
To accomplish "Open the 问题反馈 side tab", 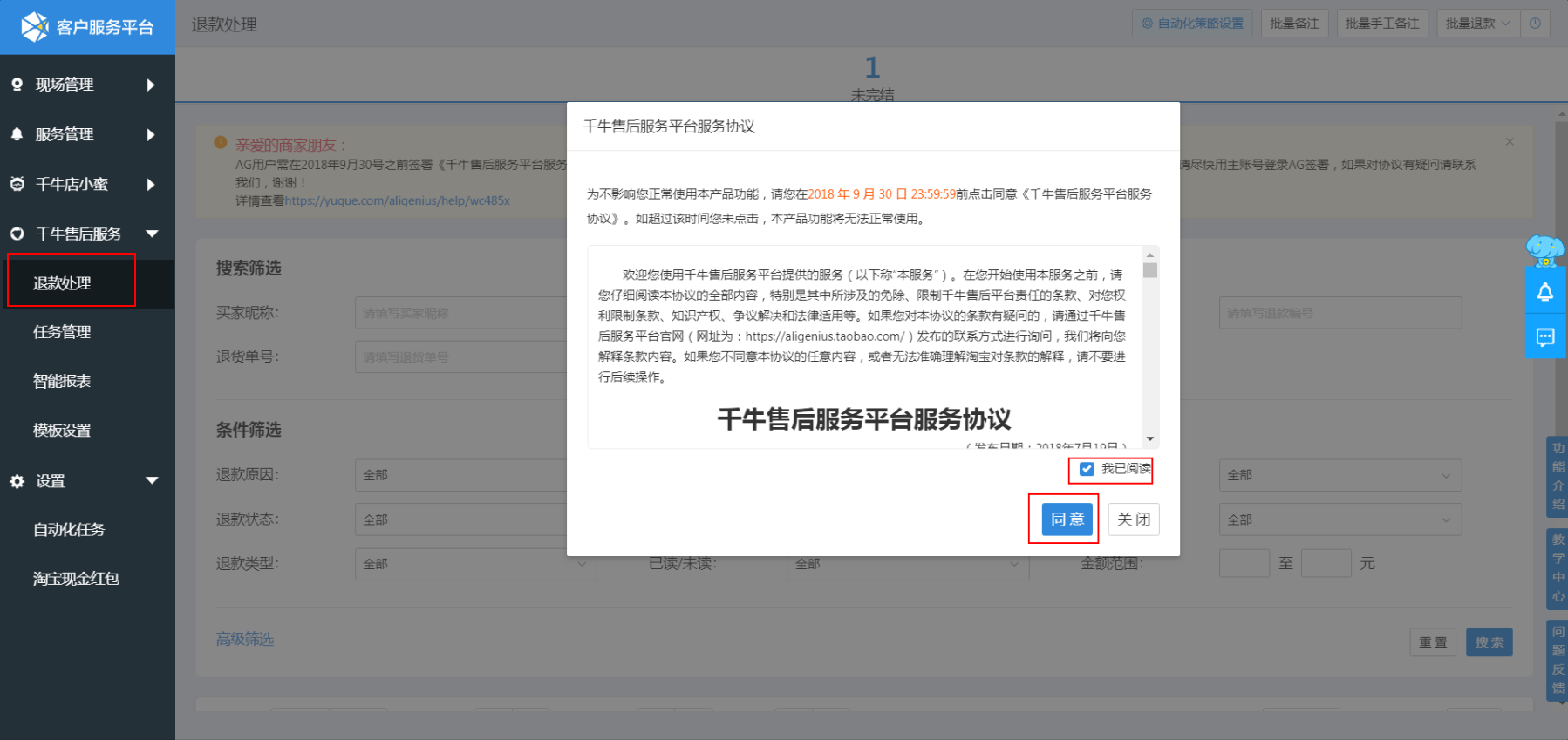I will coord(1558,660).
